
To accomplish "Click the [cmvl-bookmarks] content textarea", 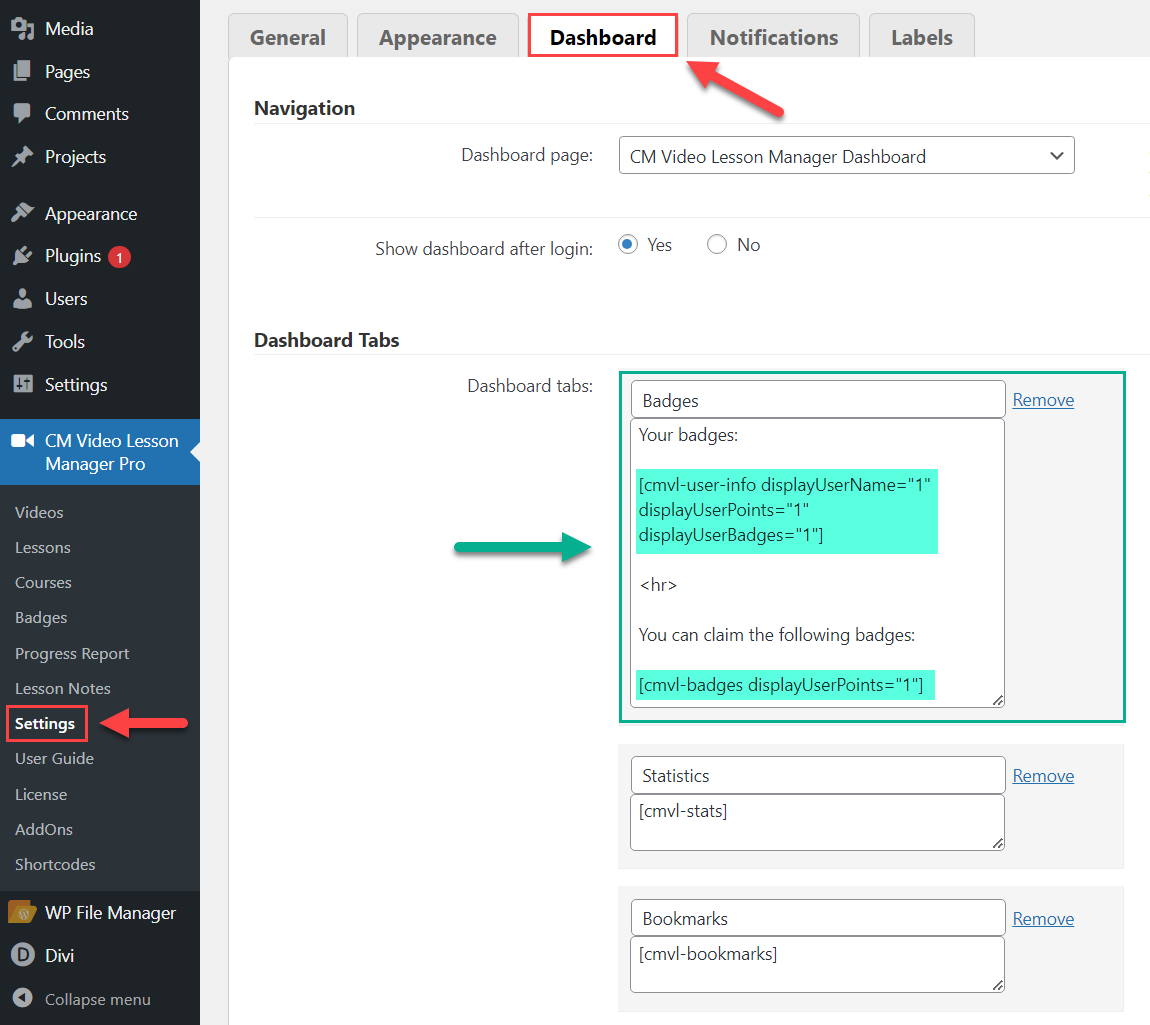I will (x=818, y=965).
